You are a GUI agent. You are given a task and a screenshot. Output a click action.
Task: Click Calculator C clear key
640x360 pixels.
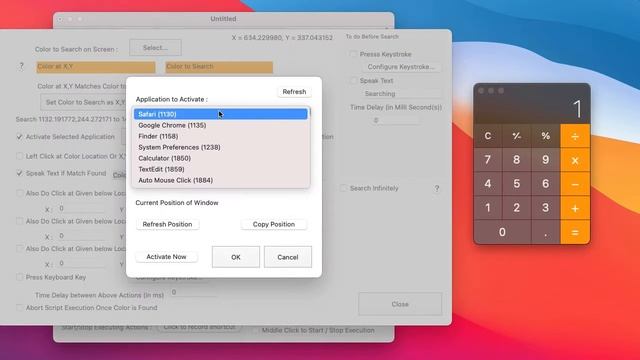488,136
